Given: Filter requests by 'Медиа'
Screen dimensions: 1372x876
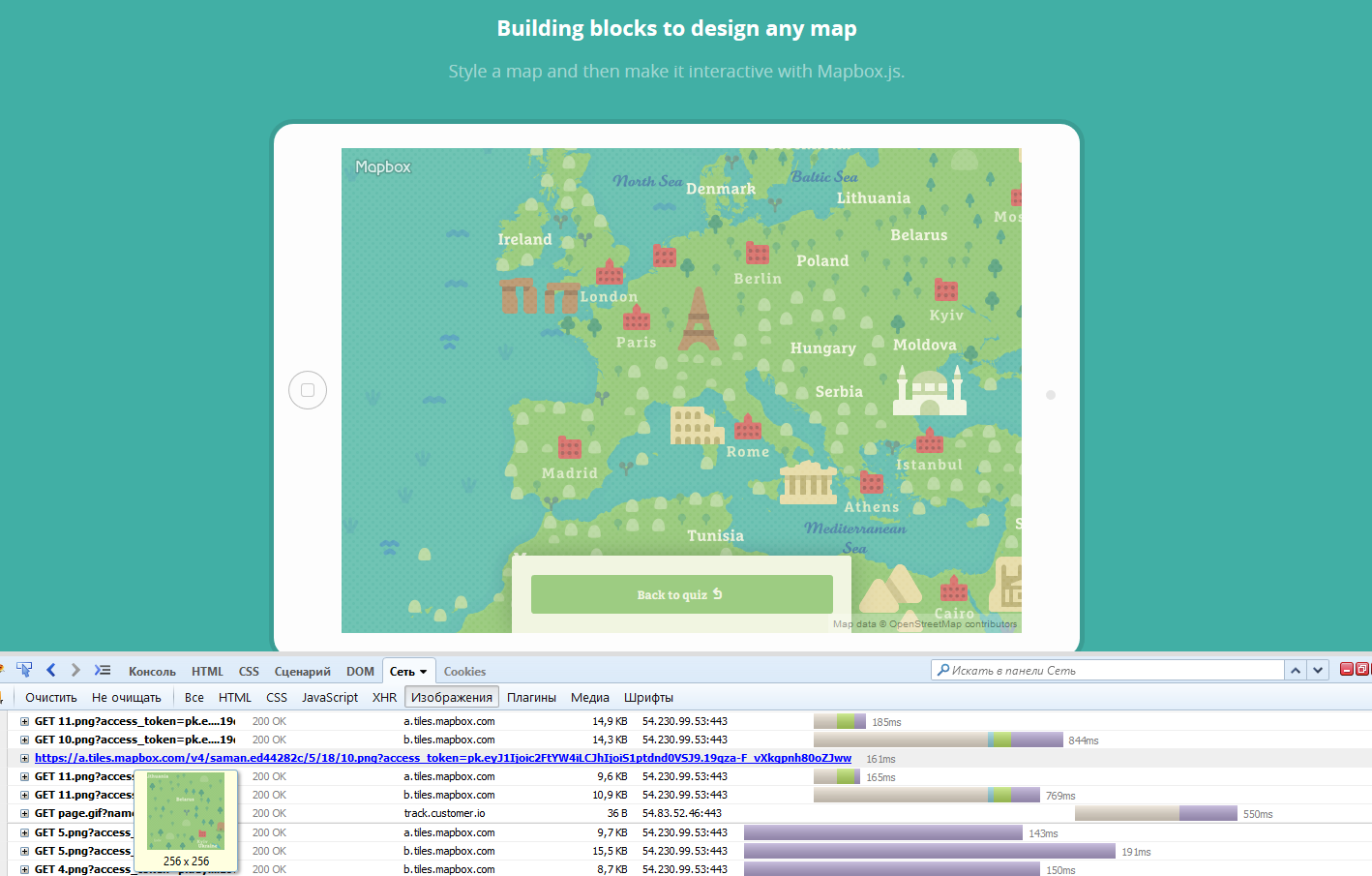Looking at the screenshot, I should [x=590, y=697].
